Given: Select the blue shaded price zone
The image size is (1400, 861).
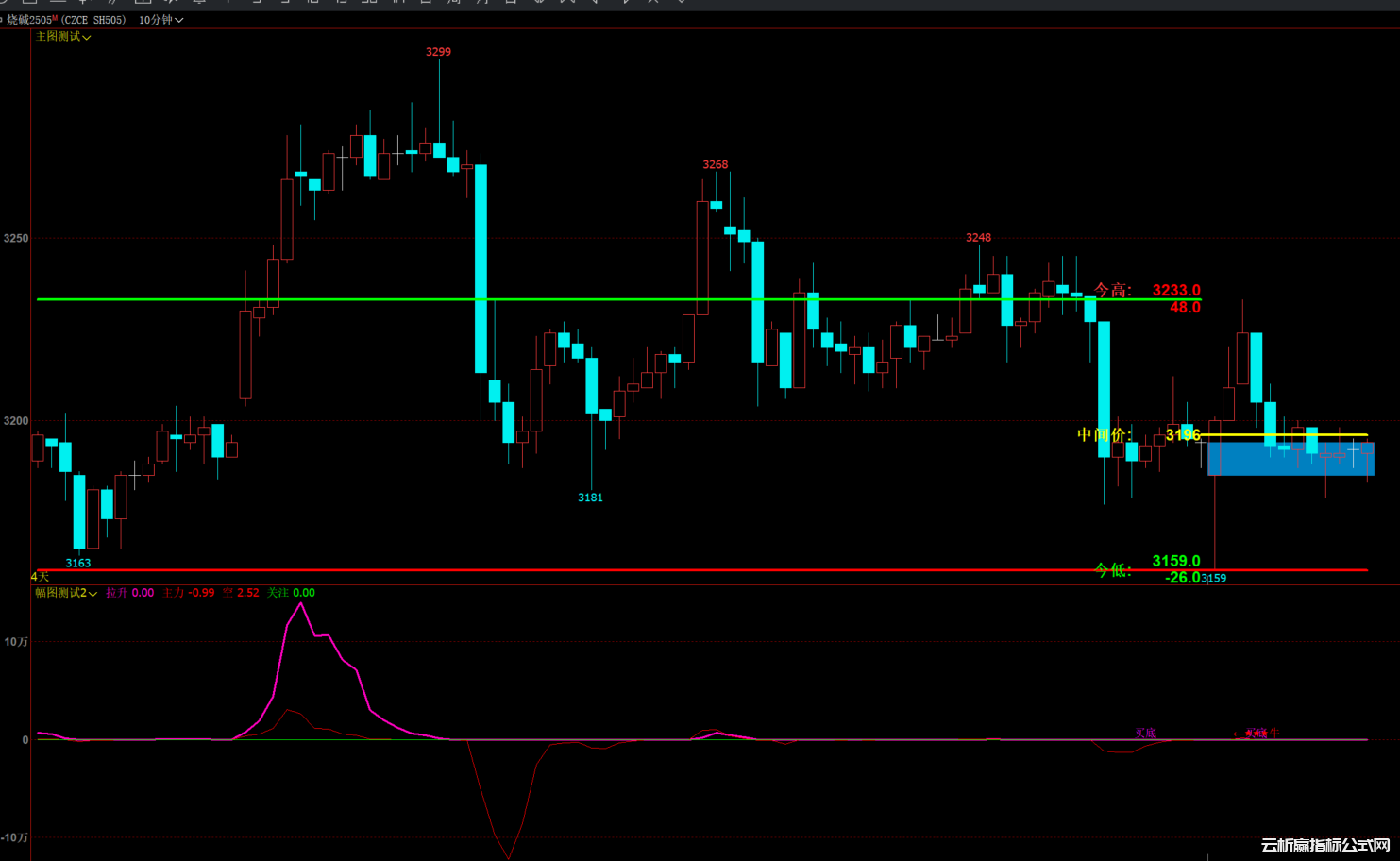Looking at the screenshot, I should click(1290, 459).
